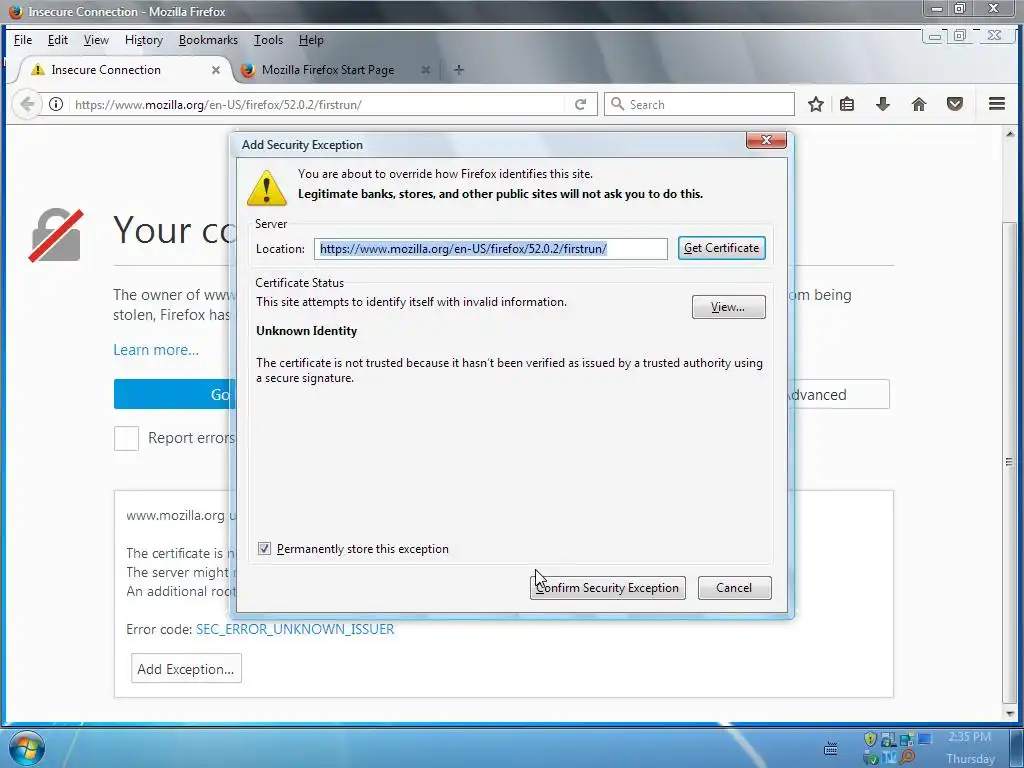
Task: Open the Pocket icon in toolbar
Action: [955, 104]
